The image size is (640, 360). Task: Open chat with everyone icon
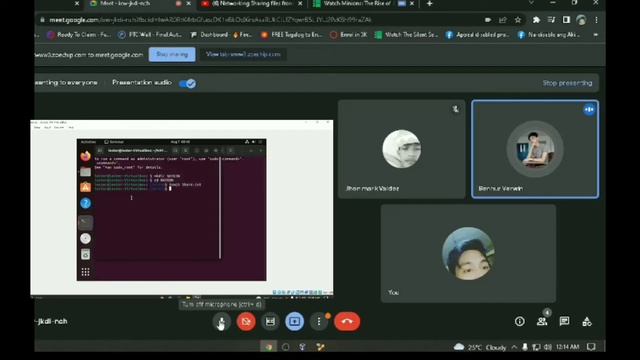click(x=564, y=322)
